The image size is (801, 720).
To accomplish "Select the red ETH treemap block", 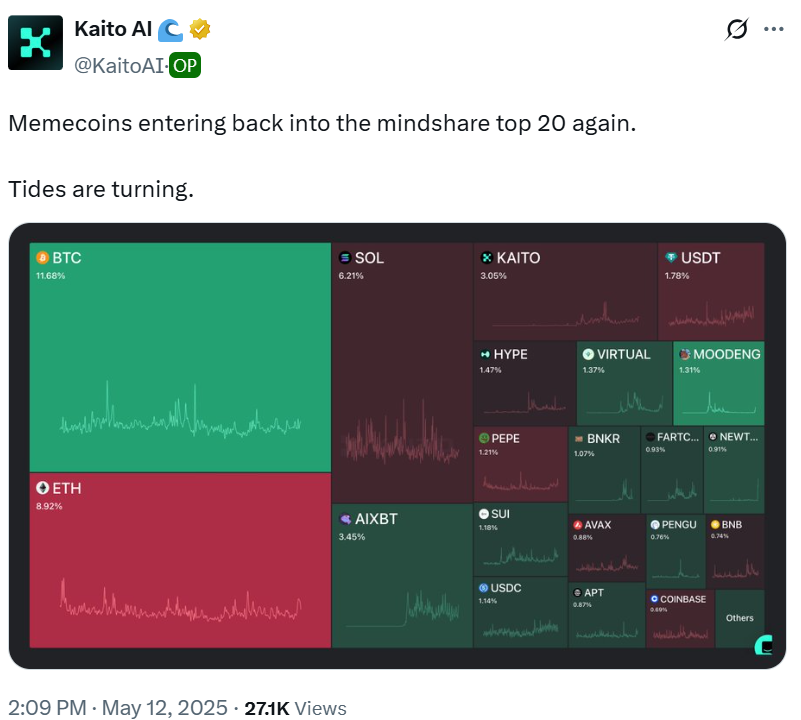I will point(180,560).
